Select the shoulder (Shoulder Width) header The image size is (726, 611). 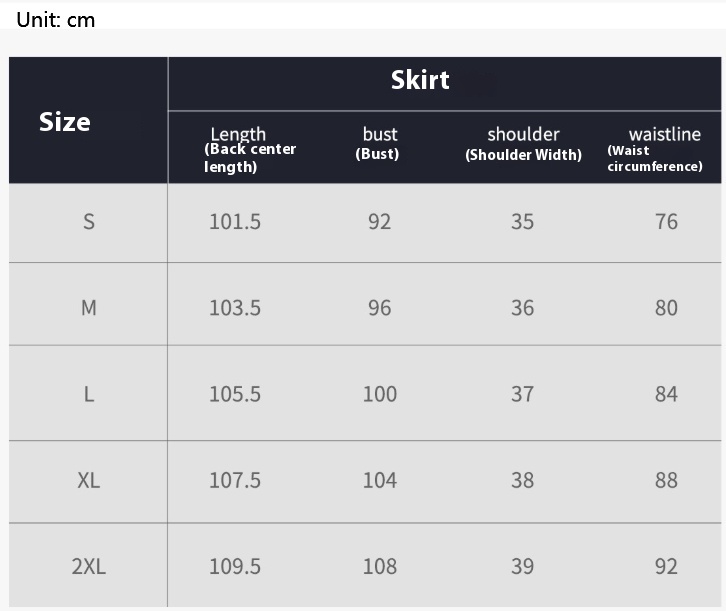coord(523,143)
